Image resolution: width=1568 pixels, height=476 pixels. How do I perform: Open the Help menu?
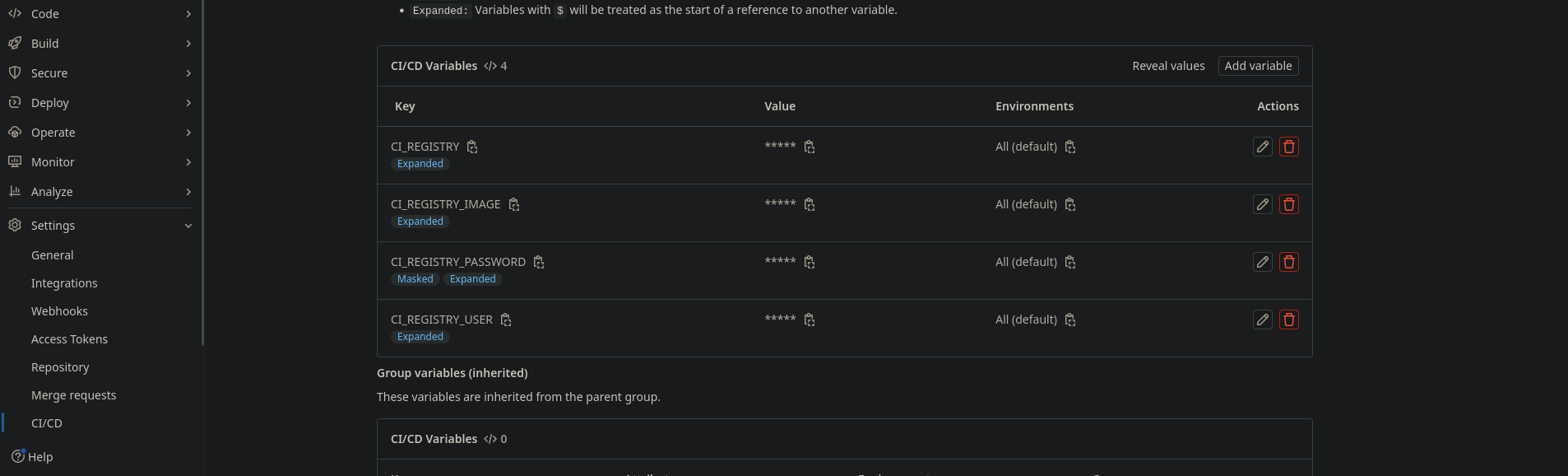pos(33,457)
